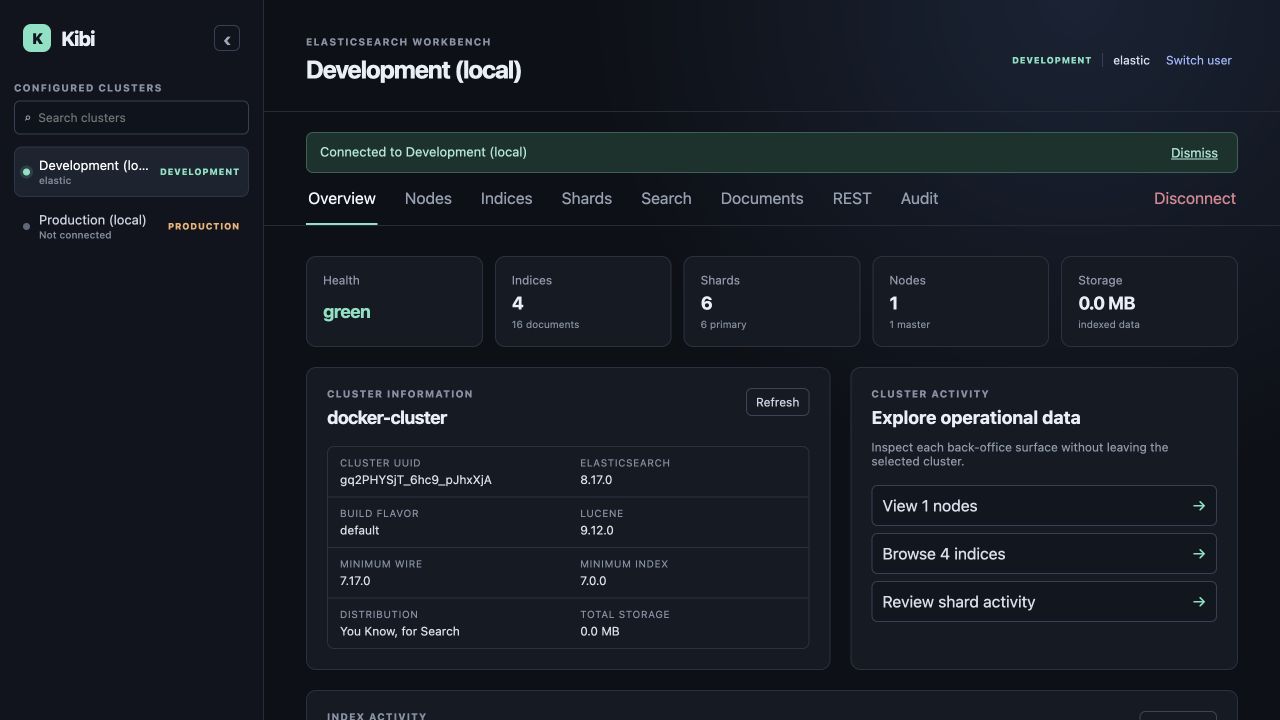The height and width of the screenshot is (720, 1280).
Task: Focus the Search clusters input field
Action: (x=131, y=118)
